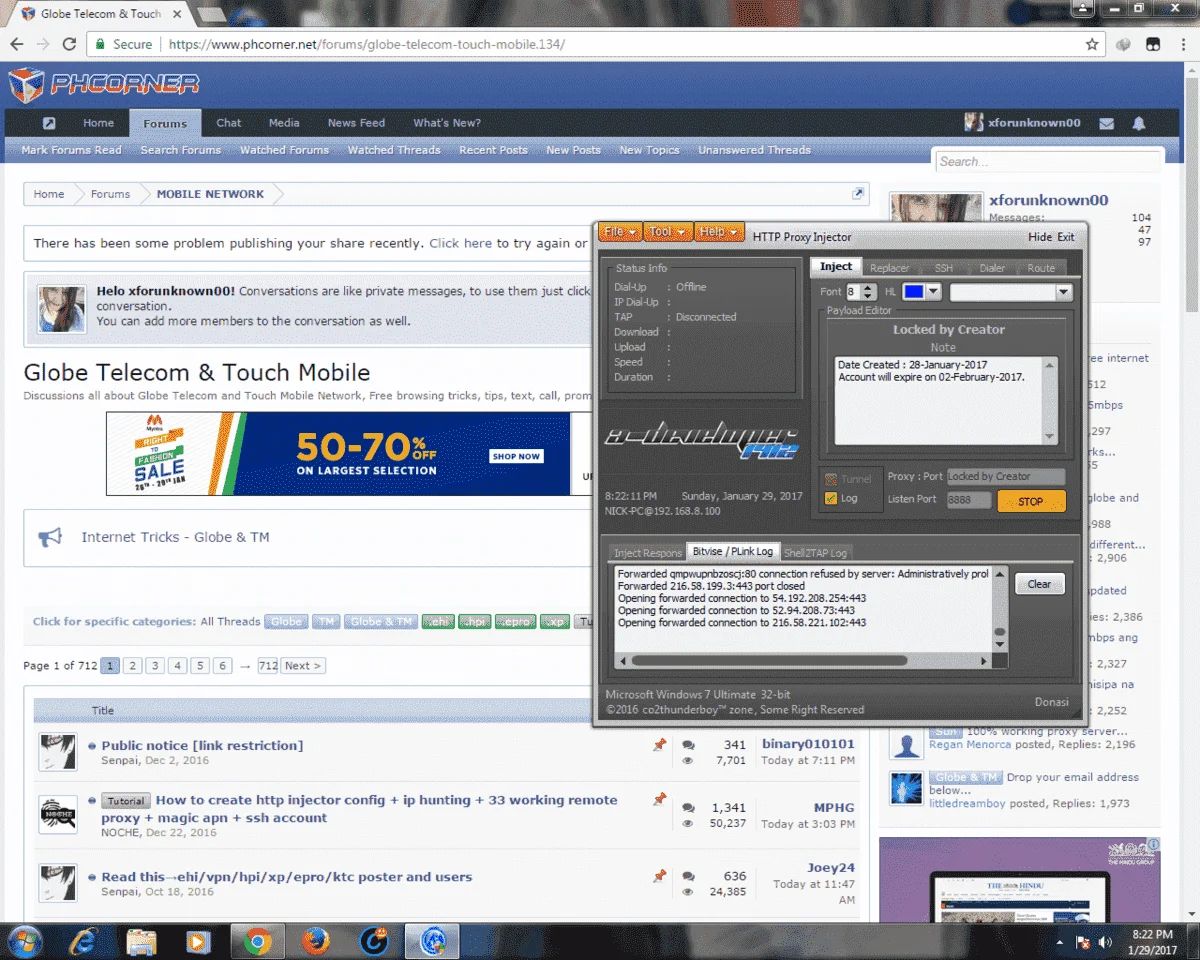1200x960 pixels.
Task: Open the Tool menu in HTTP Proxy Injector
Action: pos(666,232)
